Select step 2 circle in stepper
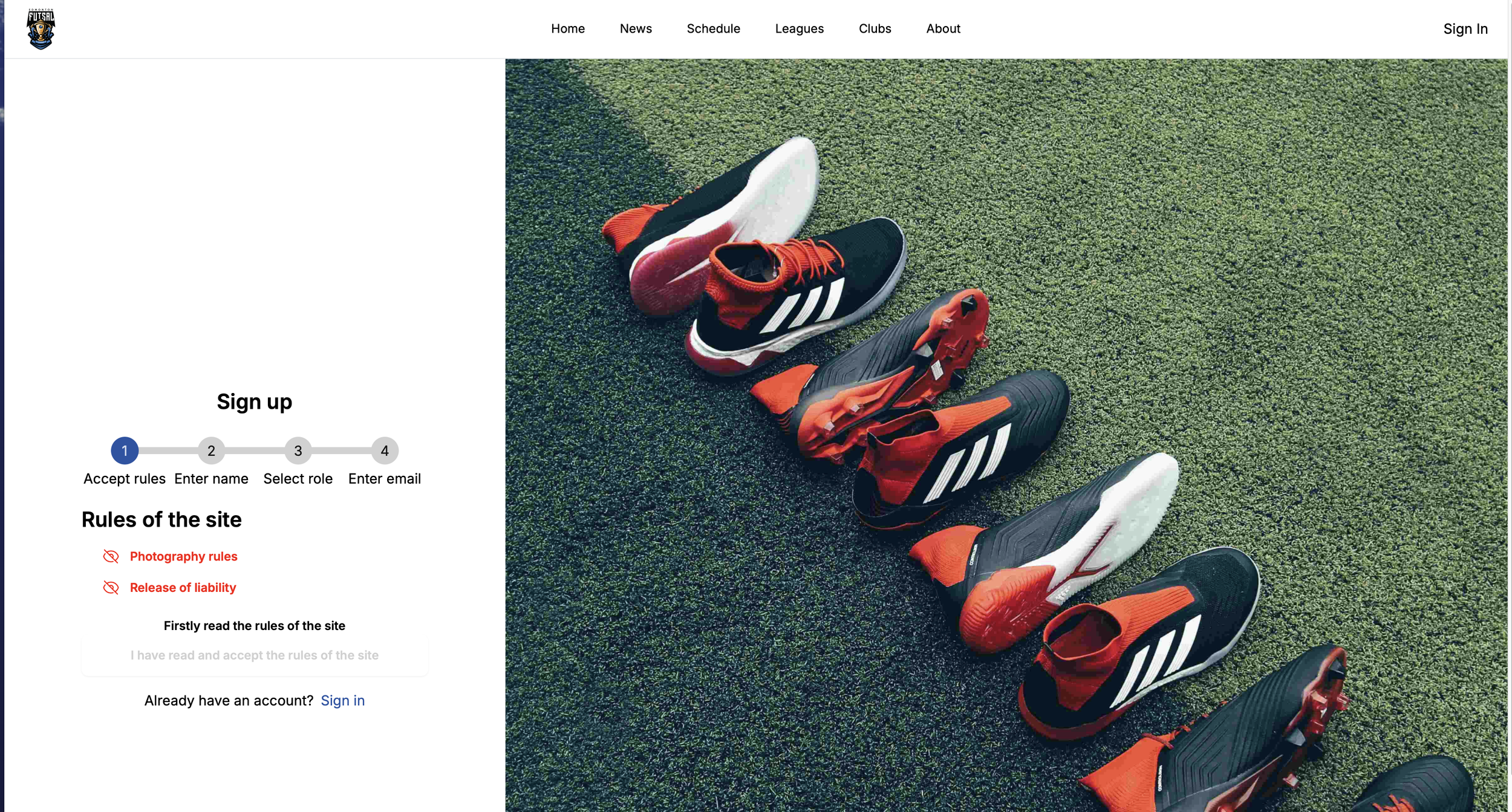 [x=211, y=450]
